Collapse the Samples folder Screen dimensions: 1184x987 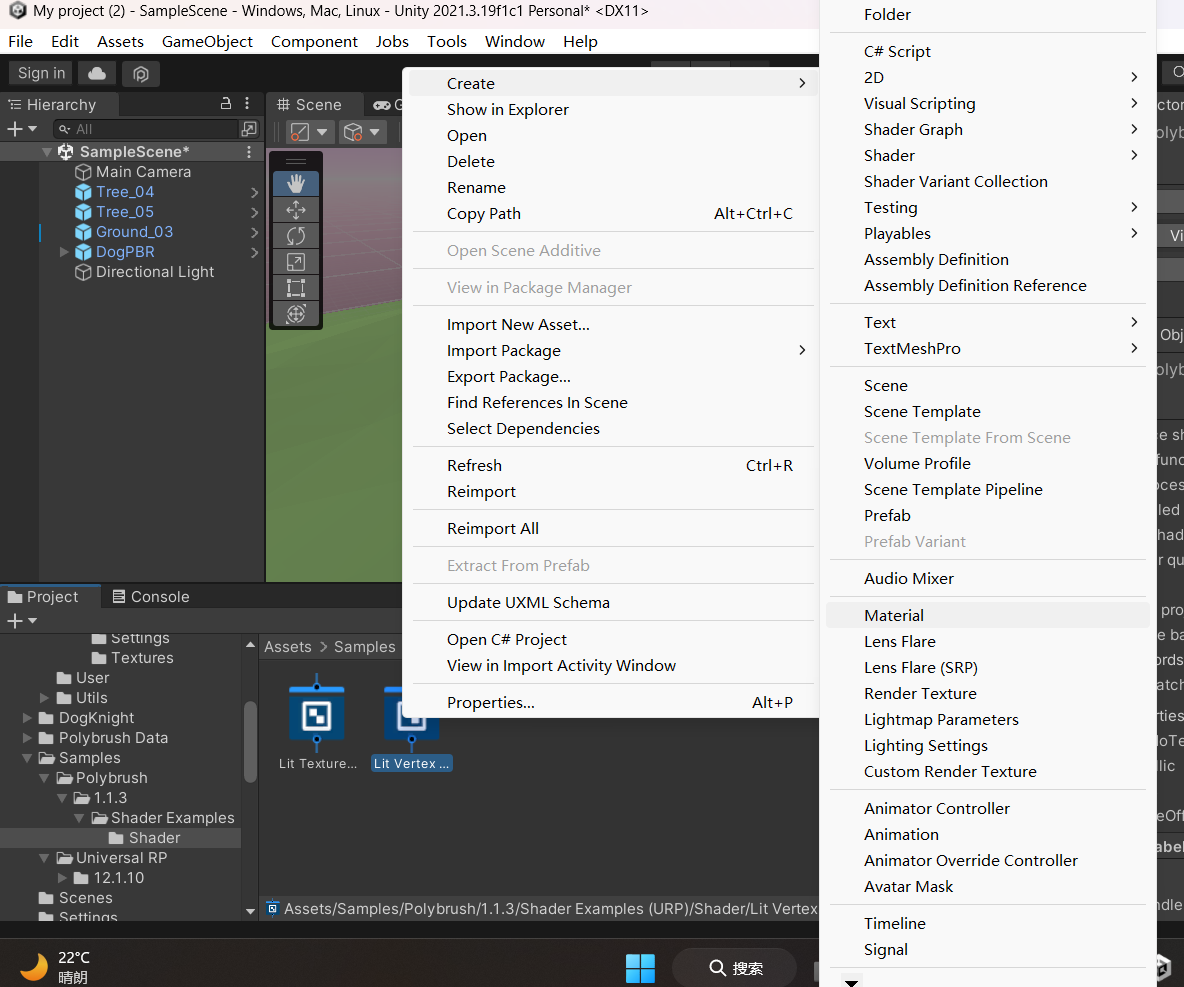tap(27, 757)
